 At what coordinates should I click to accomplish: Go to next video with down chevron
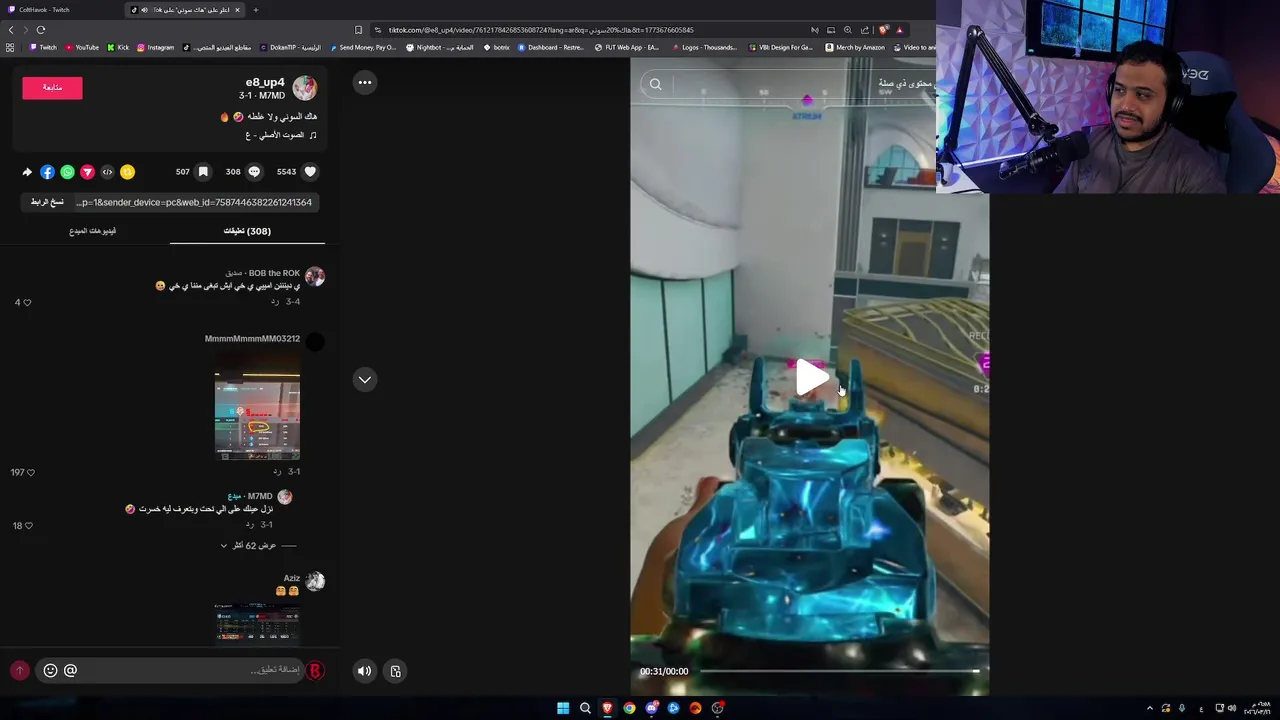365,379
